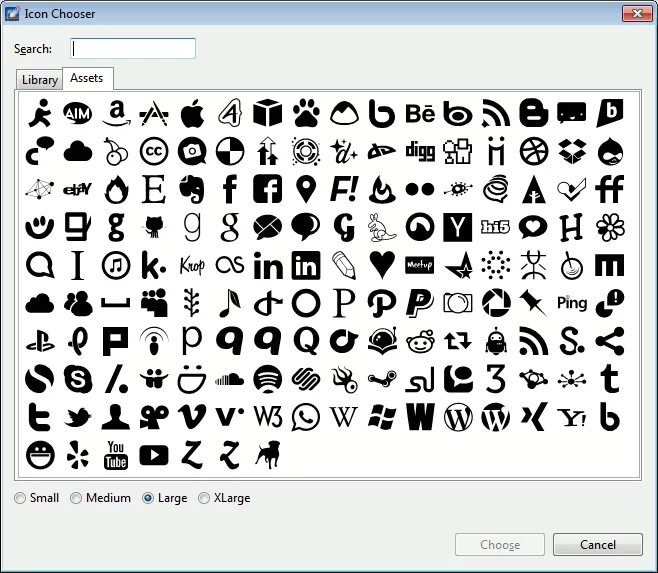Select the Vimeo v icon
The width and height of the screenshot is (658, 573).
click(192, 417)
